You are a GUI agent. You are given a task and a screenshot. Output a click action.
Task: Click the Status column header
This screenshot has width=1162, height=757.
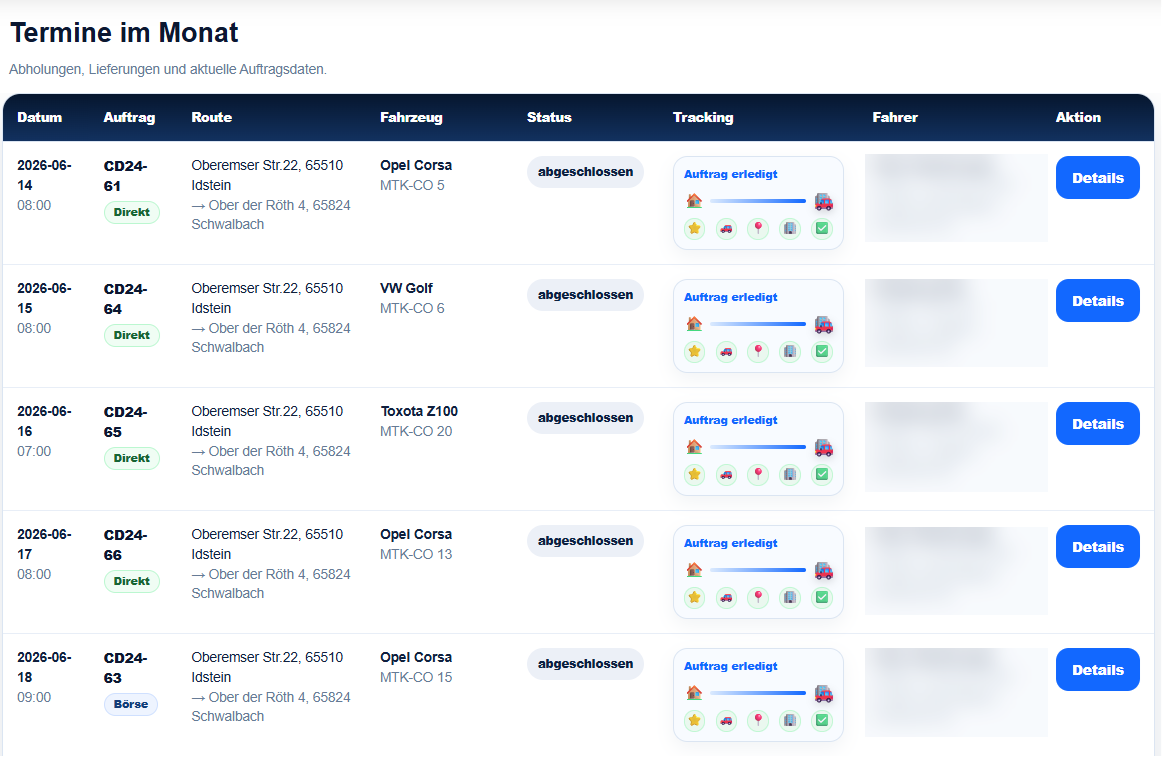coord(549,117)
